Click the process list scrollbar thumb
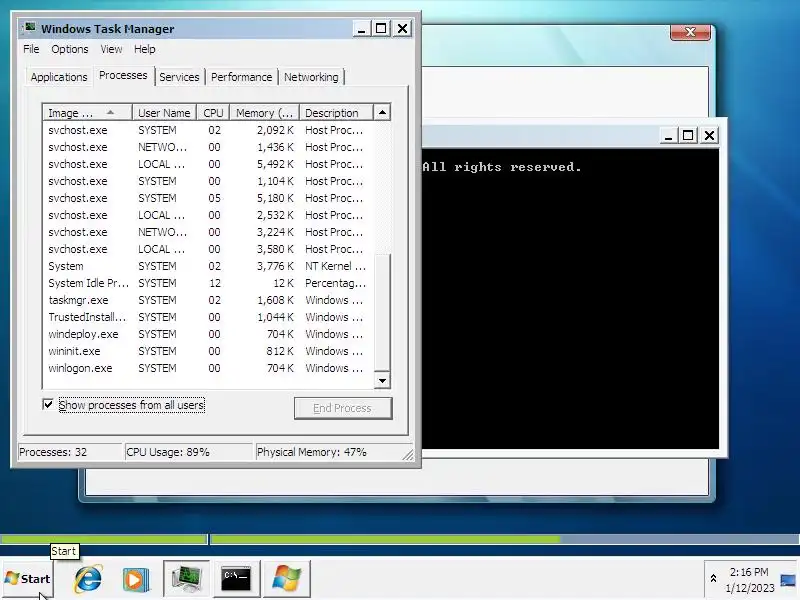 (382, 312)
